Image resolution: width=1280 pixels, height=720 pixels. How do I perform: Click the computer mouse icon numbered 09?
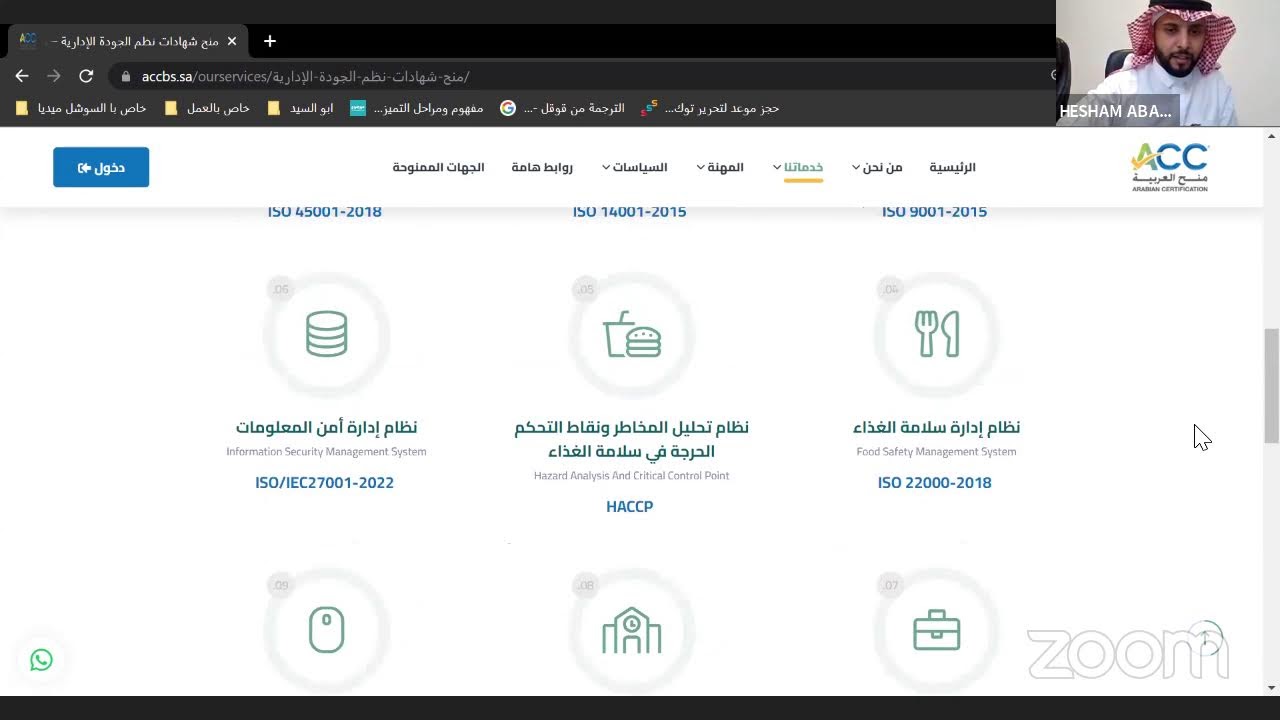[326, 631]
